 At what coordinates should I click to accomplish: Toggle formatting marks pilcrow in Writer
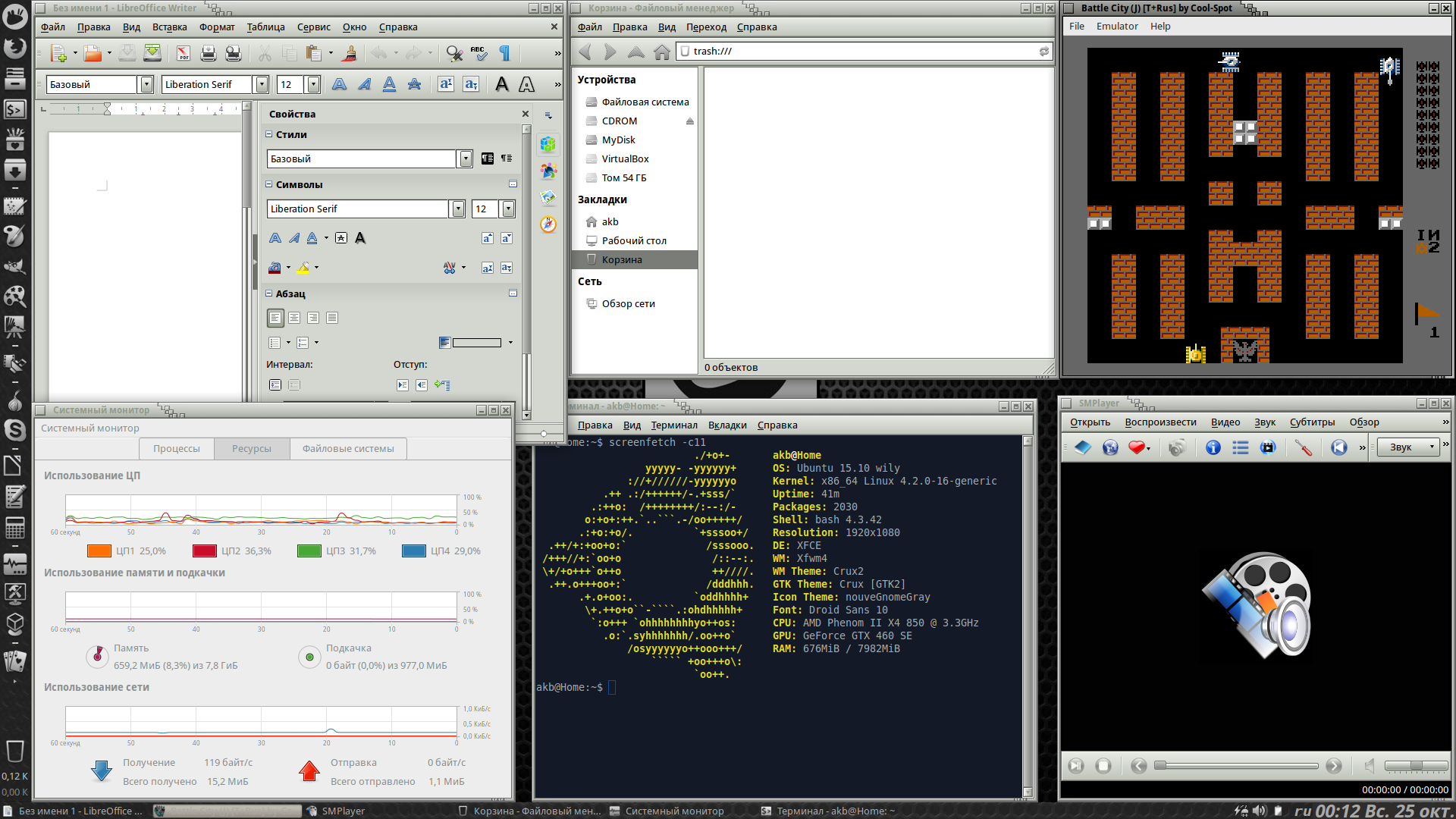504,53
